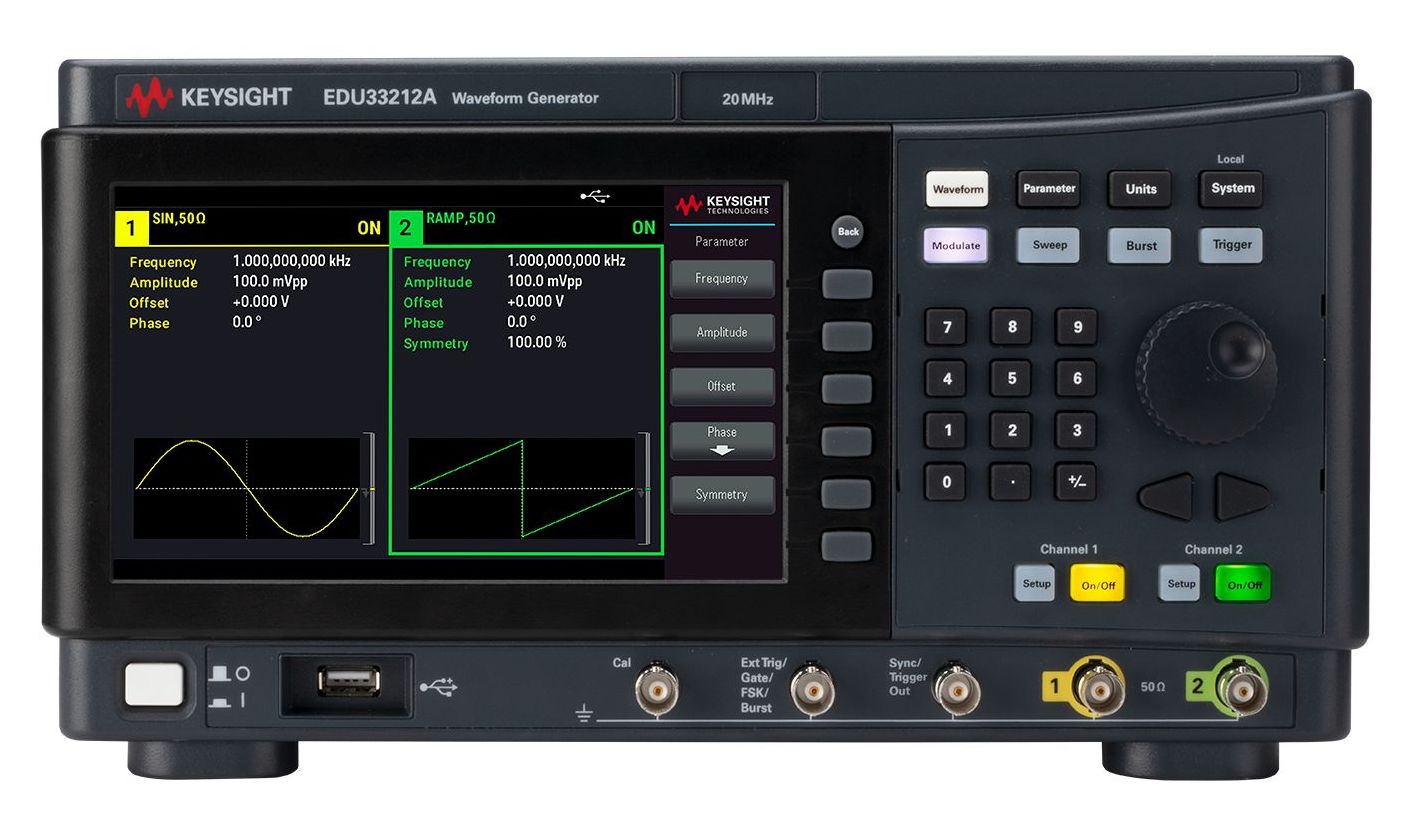1422x816 pixels.
Task: Click the left arrow cursor key
Action: 1165,496
